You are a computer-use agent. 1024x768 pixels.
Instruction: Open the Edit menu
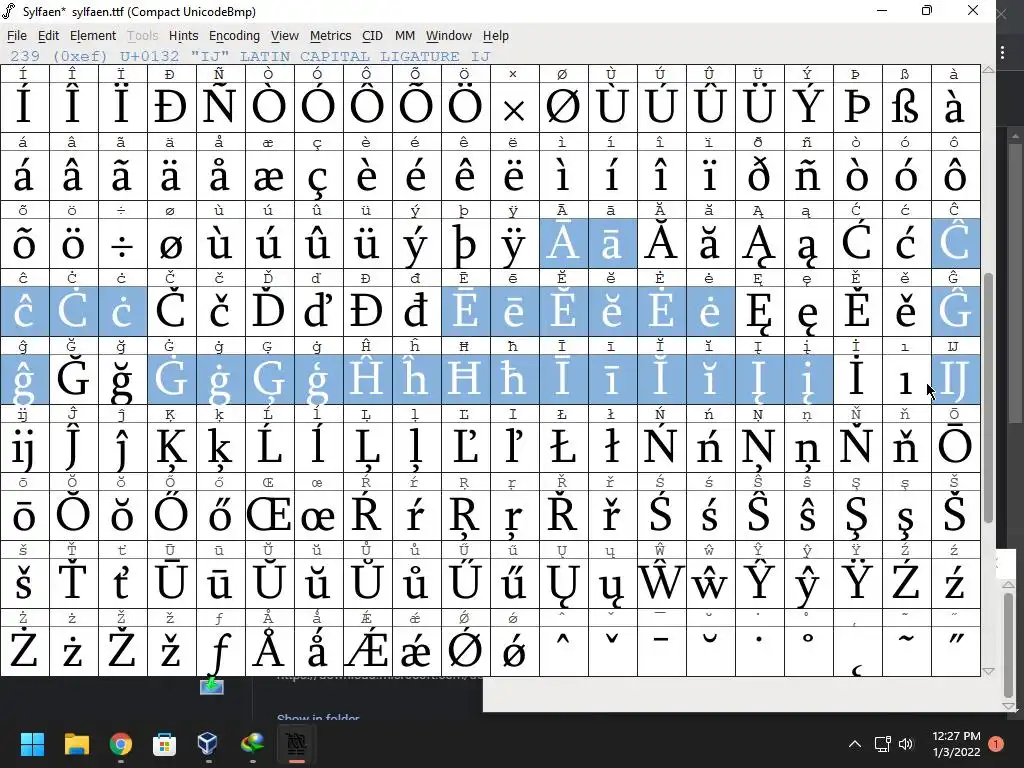tap(48, 36)
